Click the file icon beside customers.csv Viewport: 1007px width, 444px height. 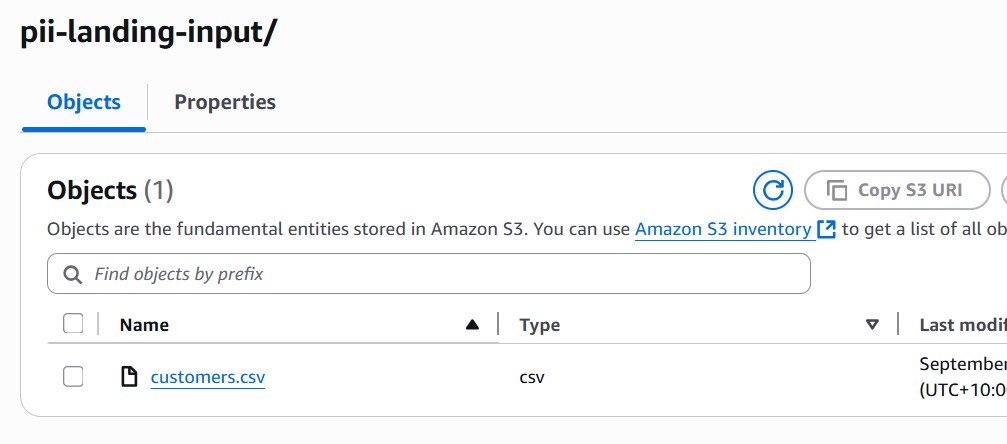coord(128,377)
